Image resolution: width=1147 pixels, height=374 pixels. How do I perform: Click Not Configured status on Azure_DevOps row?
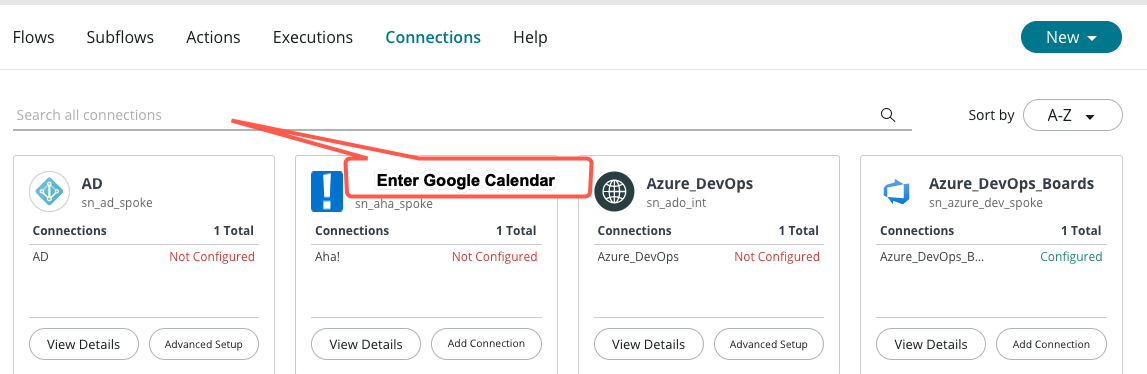click(777, 257)
